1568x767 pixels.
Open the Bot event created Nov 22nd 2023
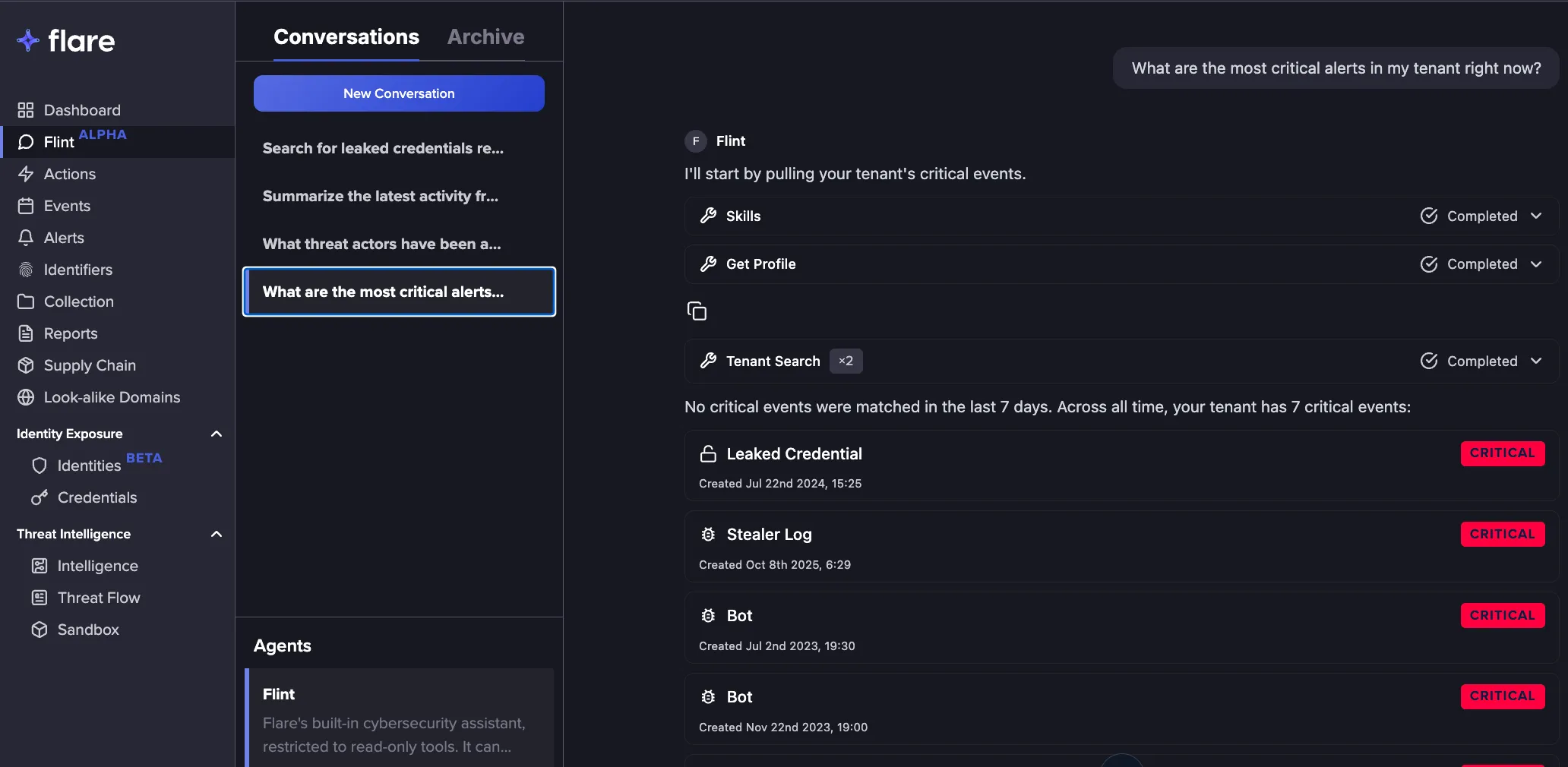pyautogui.click(x=1121, y=709)
